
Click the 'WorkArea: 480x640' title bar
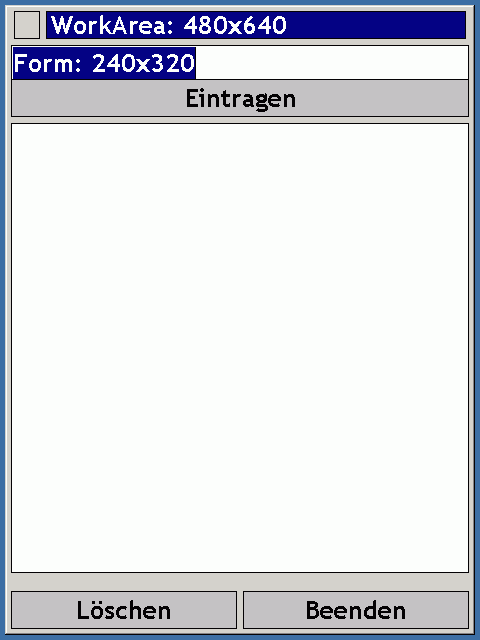[x=256, y=25]
